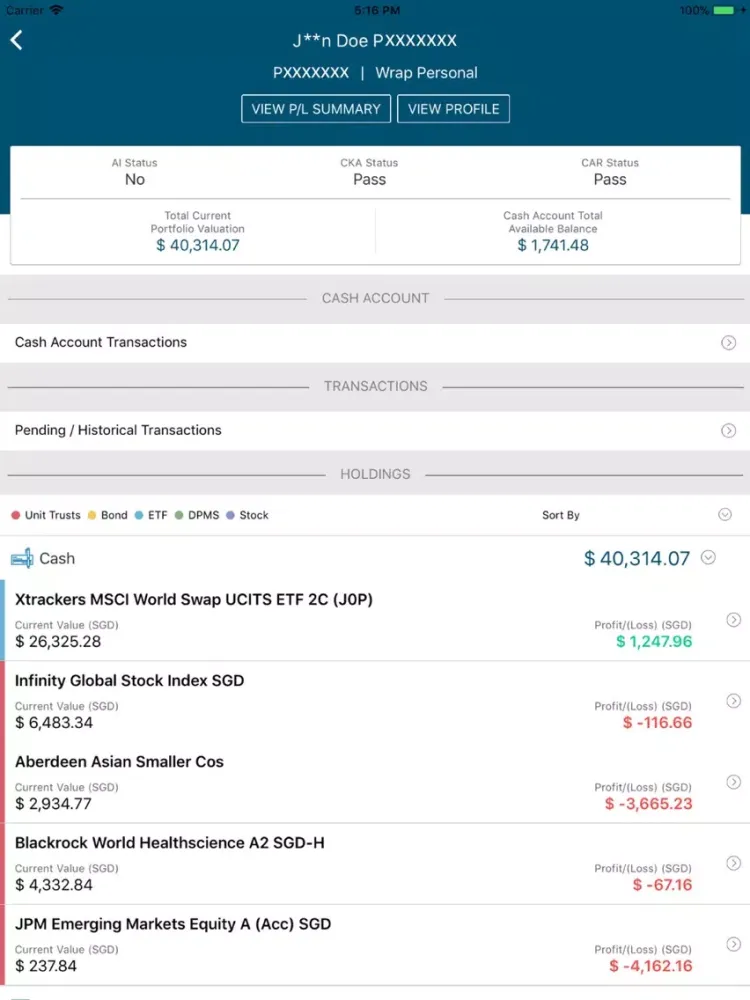Tap the back arrow icon

17,40
